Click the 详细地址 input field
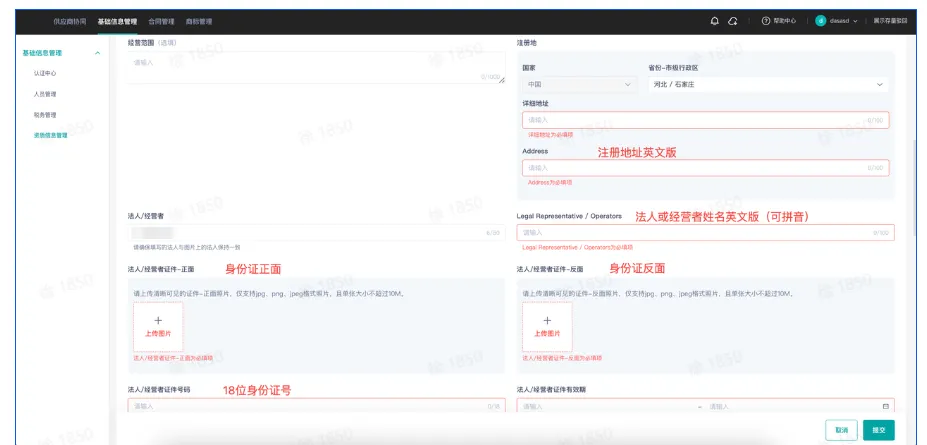This screenshot has width=927, height=445. (705, 120)
